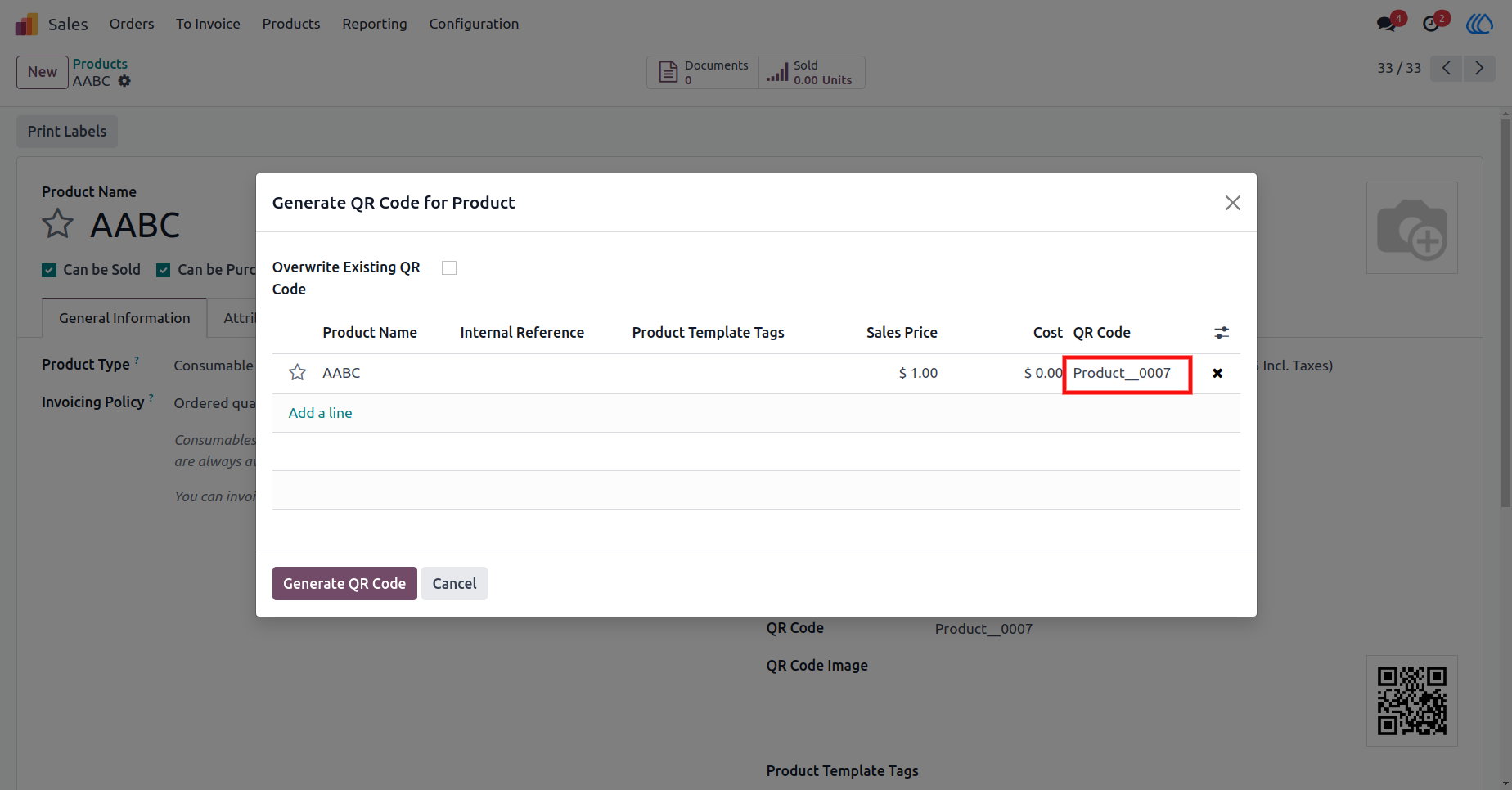Toggle the Can be Sold checkbox

[x=49, y=270]
